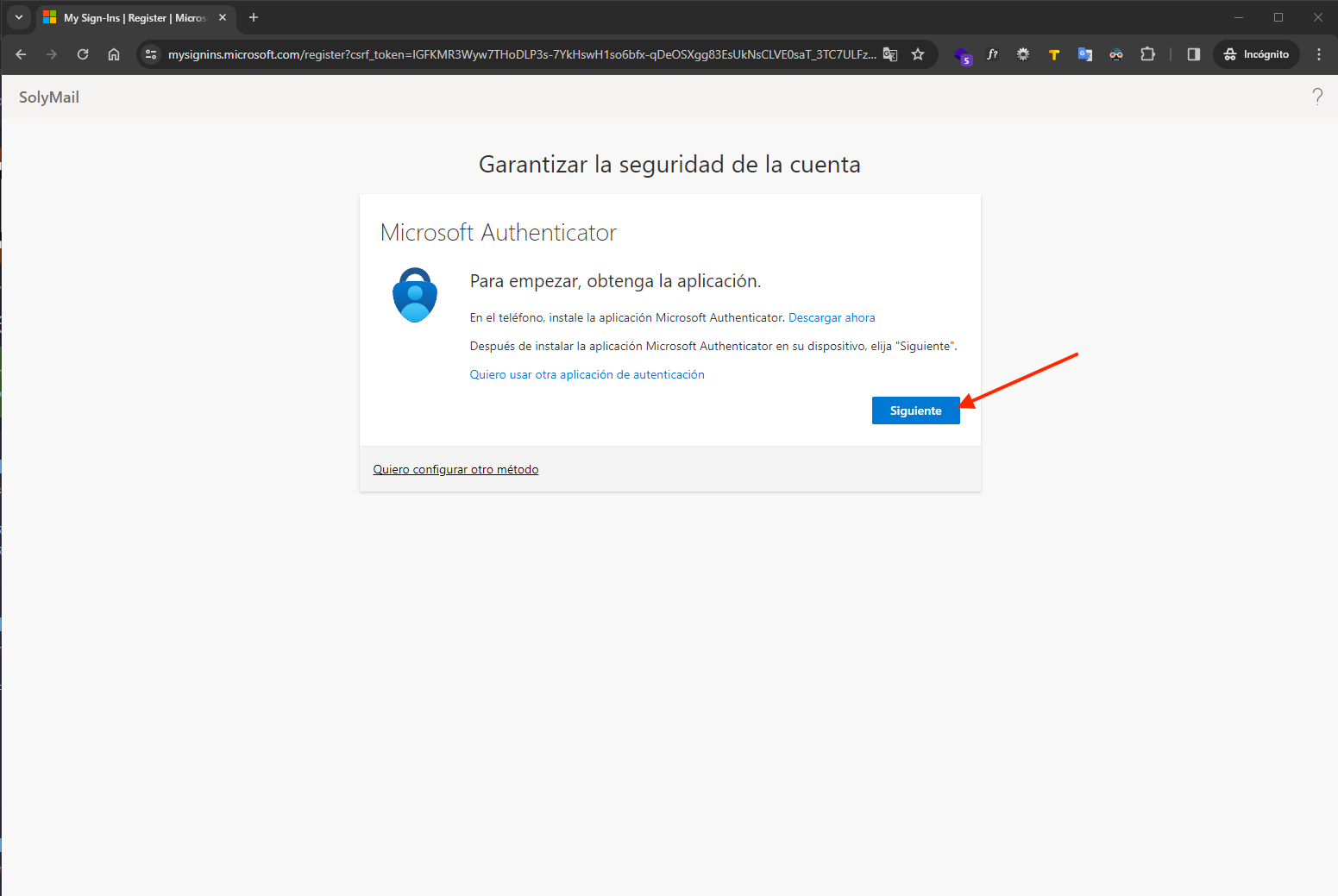
Task: Translate the page via the address bar icon
Action: click(889, 53)
